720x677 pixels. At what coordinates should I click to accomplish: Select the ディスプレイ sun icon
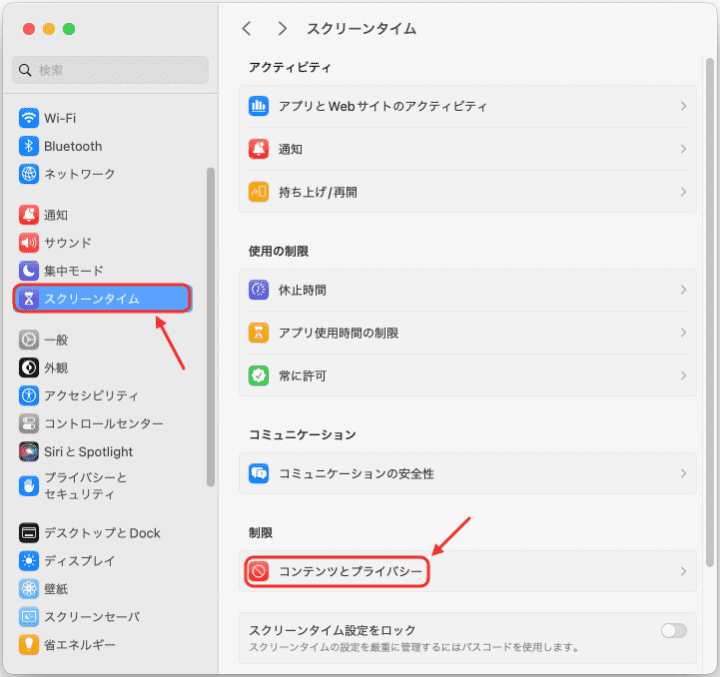pyautogui.click(x=28, y=561)
